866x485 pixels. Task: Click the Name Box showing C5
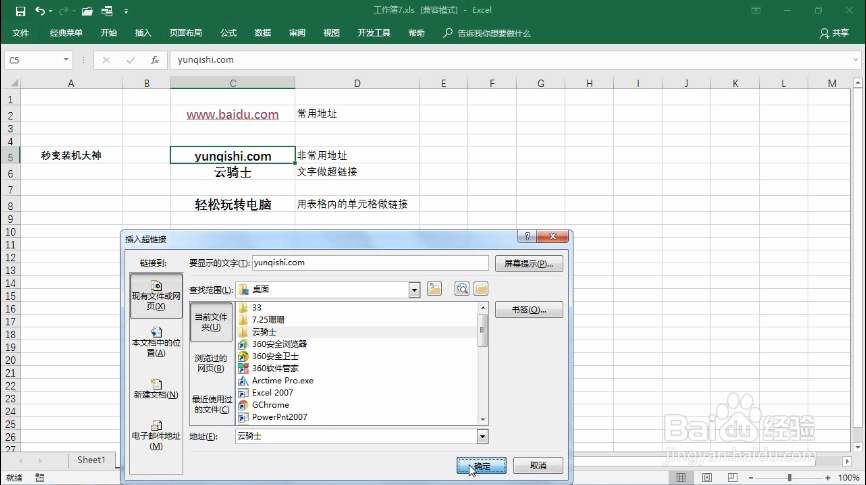(x=33, y=60)
